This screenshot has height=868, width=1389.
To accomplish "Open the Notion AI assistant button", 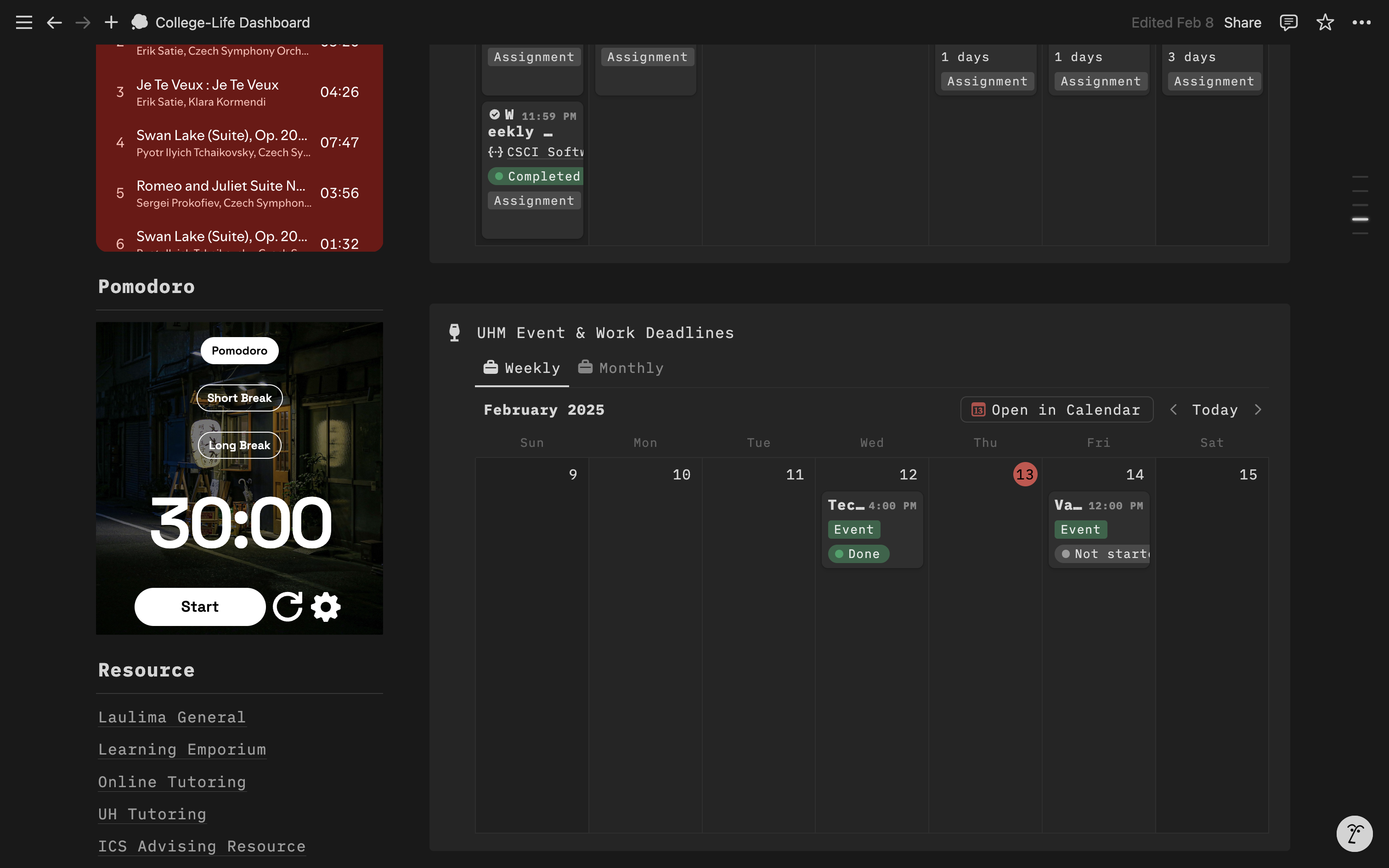I will 1354,833.
